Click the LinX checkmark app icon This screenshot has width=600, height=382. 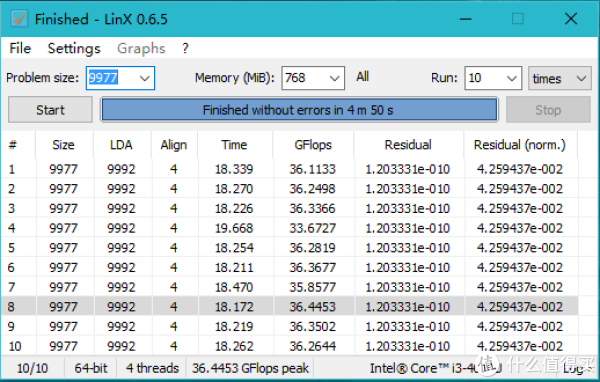pos(19,19)
